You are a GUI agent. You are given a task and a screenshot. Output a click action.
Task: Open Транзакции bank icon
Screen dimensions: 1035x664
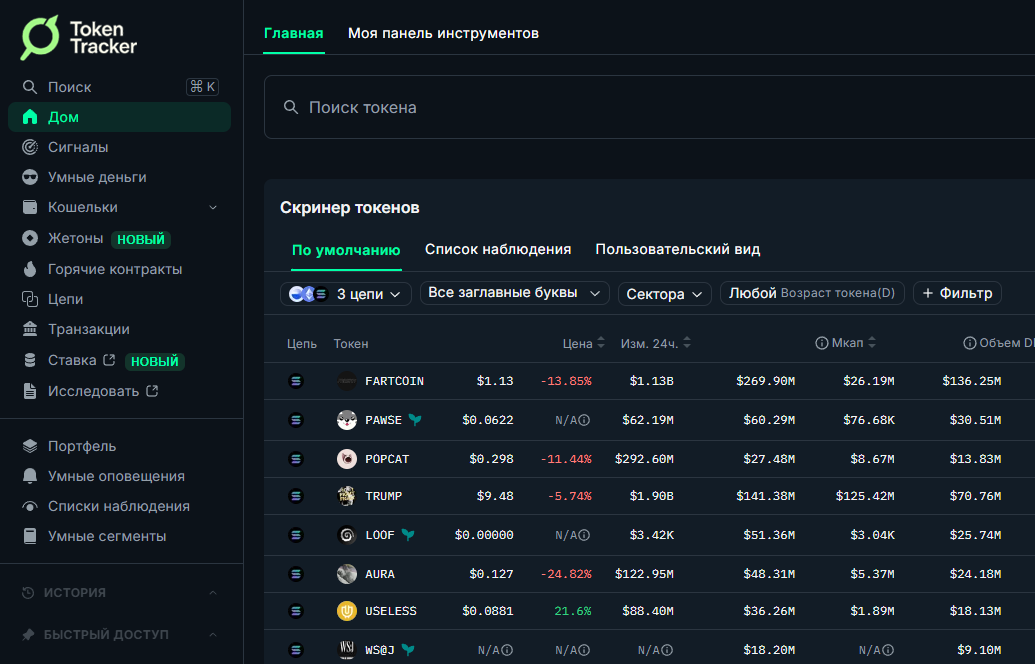point(30,329)
